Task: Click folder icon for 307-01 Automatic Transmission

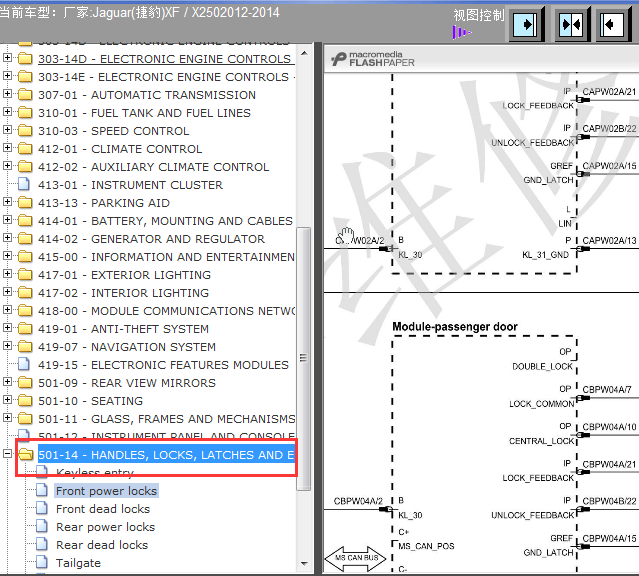Action: point(25,95)
